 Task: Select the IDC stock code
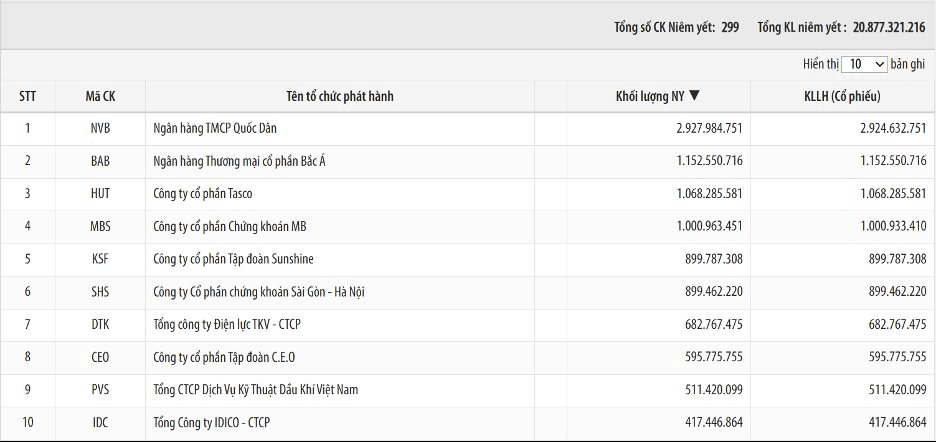point(100,422)
